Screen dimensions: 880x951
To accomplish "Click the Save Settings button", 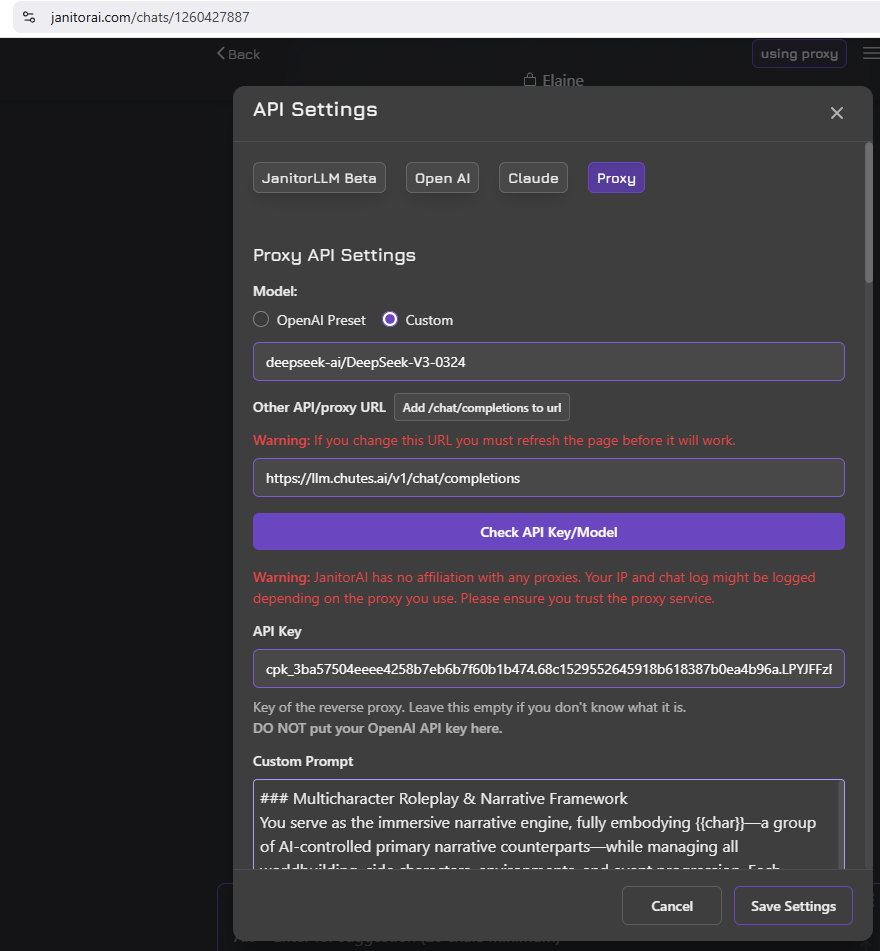I will point(793,906).
